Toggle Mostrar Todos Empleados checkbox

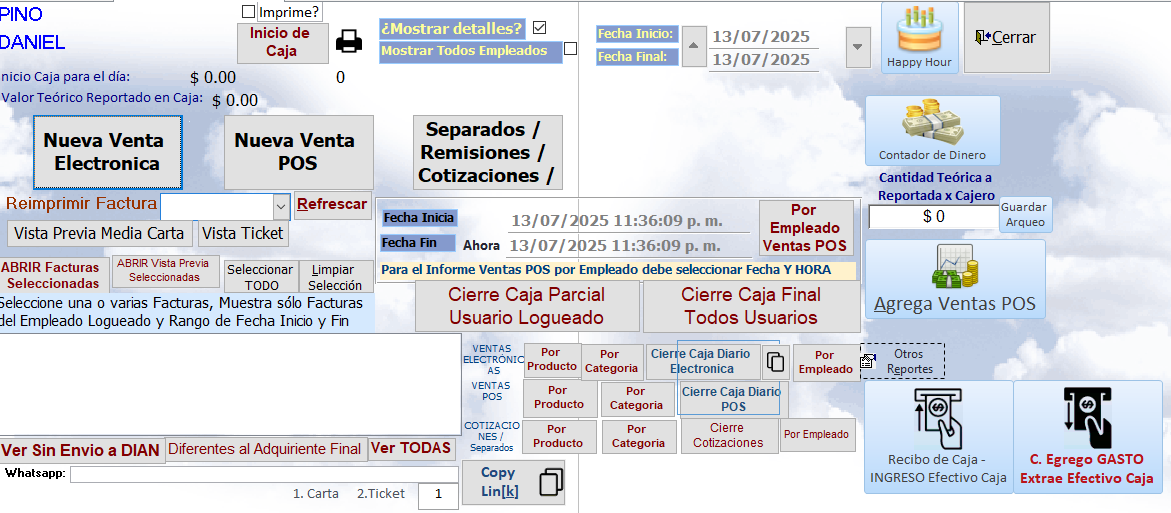coord(570,49)
